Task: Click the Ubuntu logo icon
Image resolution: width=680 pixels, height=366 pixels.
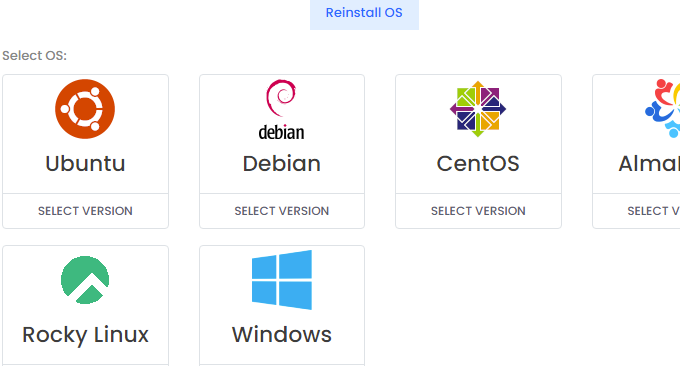Action: point(85,109)
